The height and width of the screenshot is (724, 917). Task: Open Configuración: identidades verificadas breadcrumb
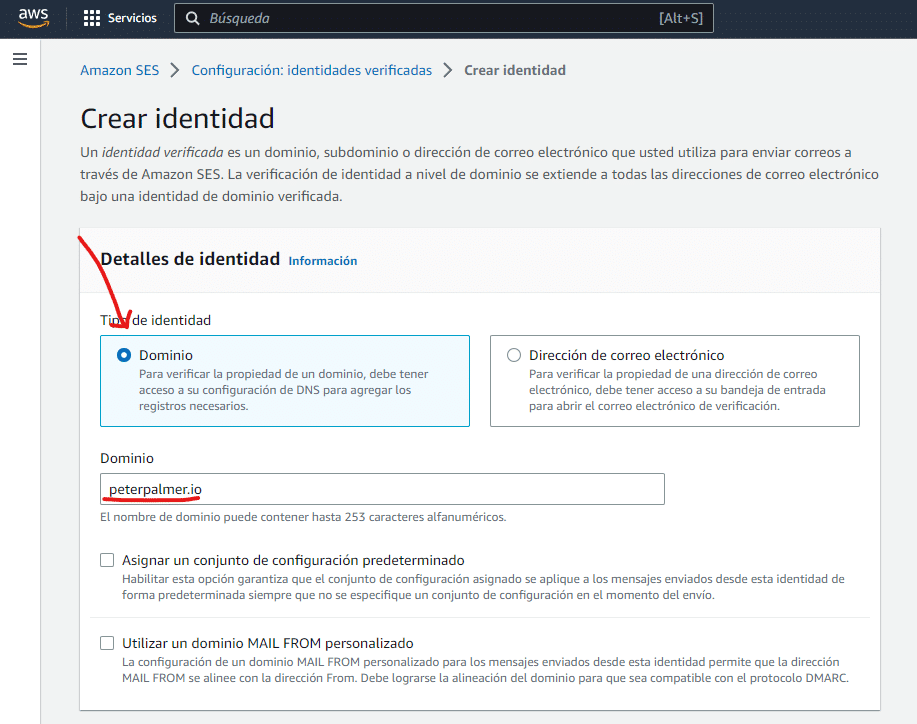tap(311, 70)
